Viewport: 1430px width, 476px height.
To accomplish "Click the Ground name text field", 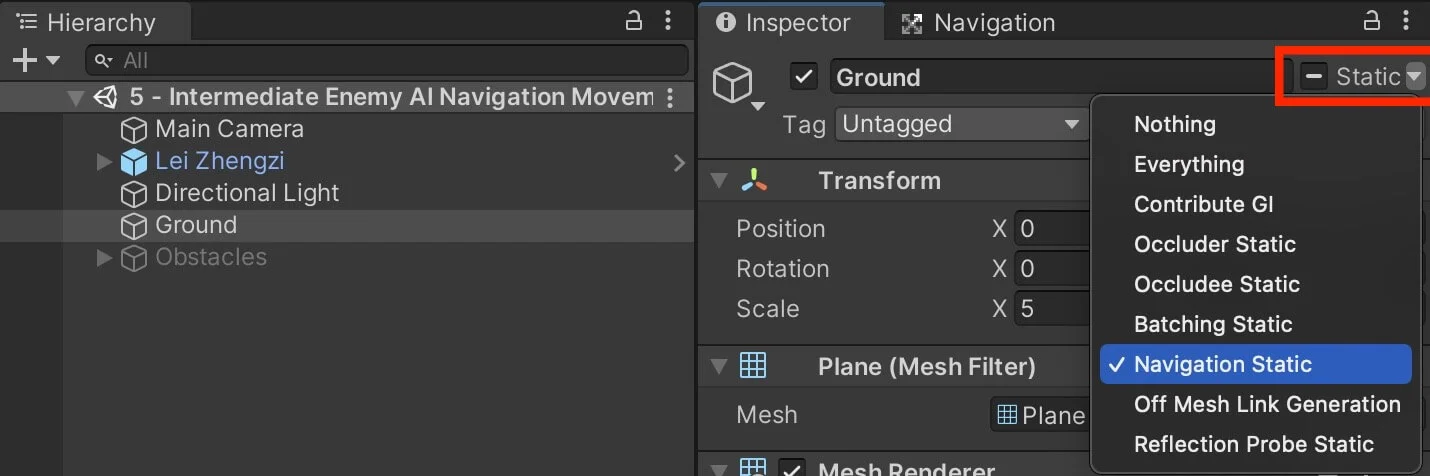I will 1049,77.
